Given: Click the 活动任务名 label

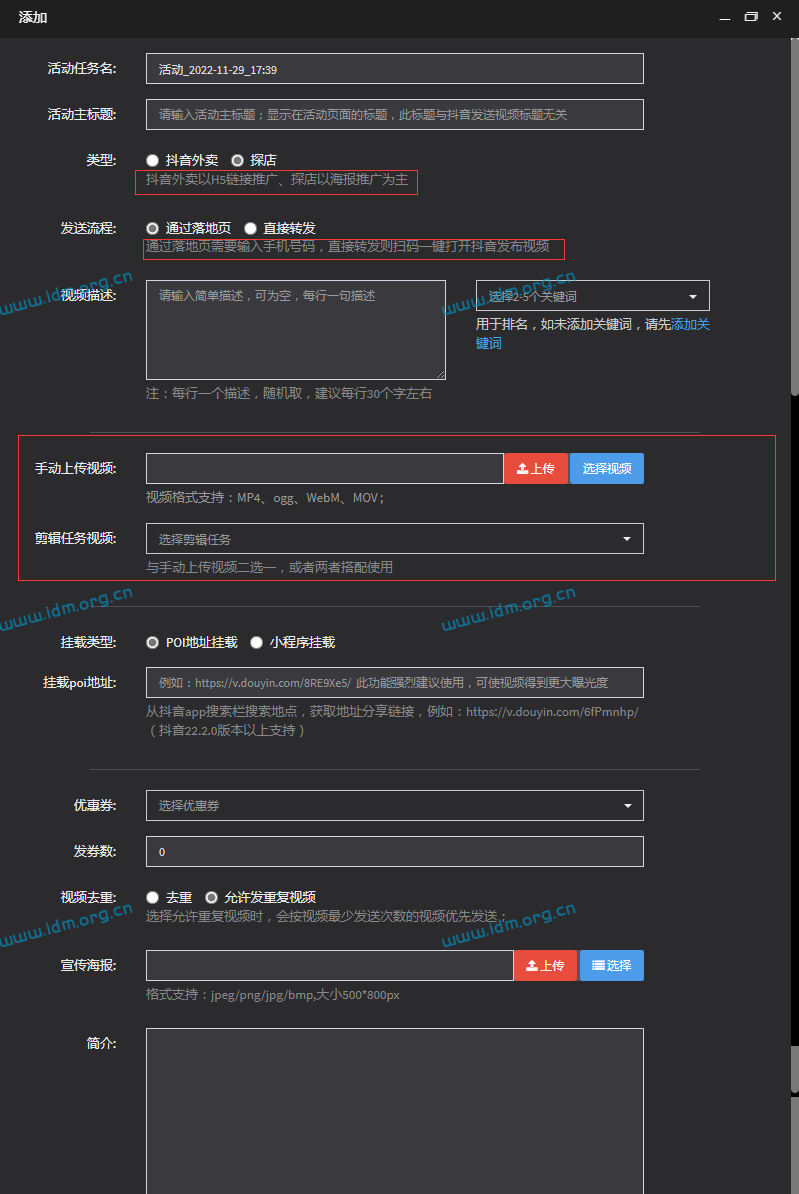Looking at the screenshot, I should click(x=82, y=69).
